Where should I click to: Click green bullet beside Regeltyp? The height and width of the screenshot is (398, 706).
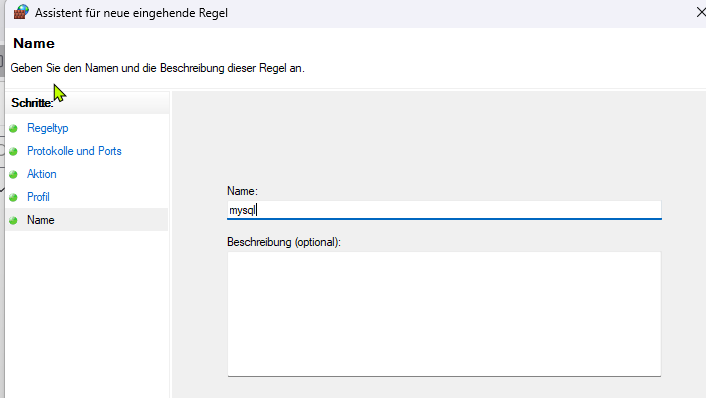[14, 129]
